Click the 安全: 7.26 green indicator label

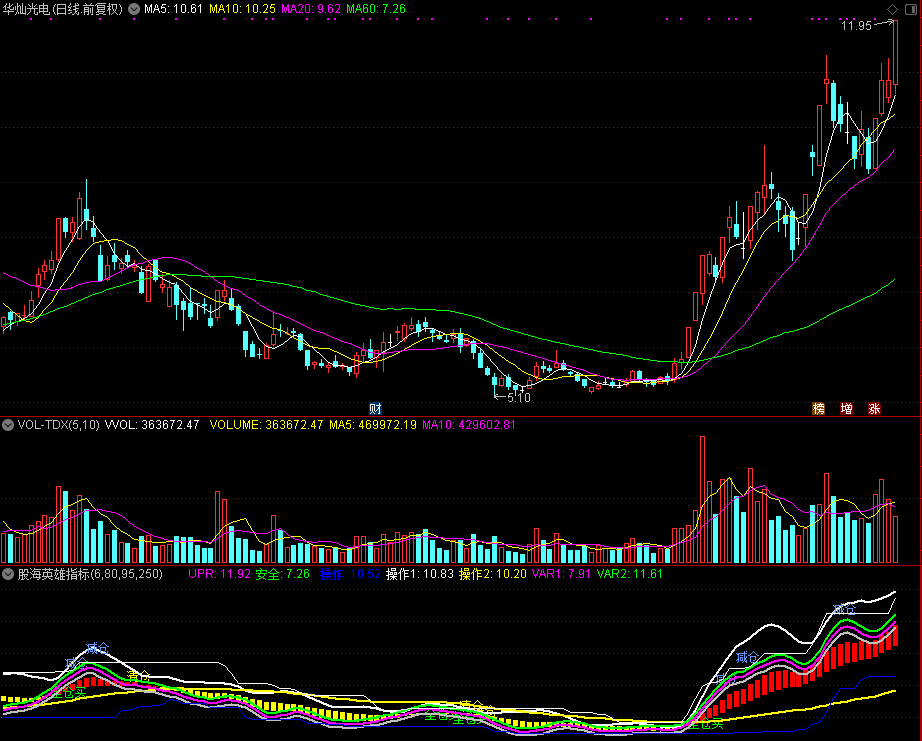(282, 574)
